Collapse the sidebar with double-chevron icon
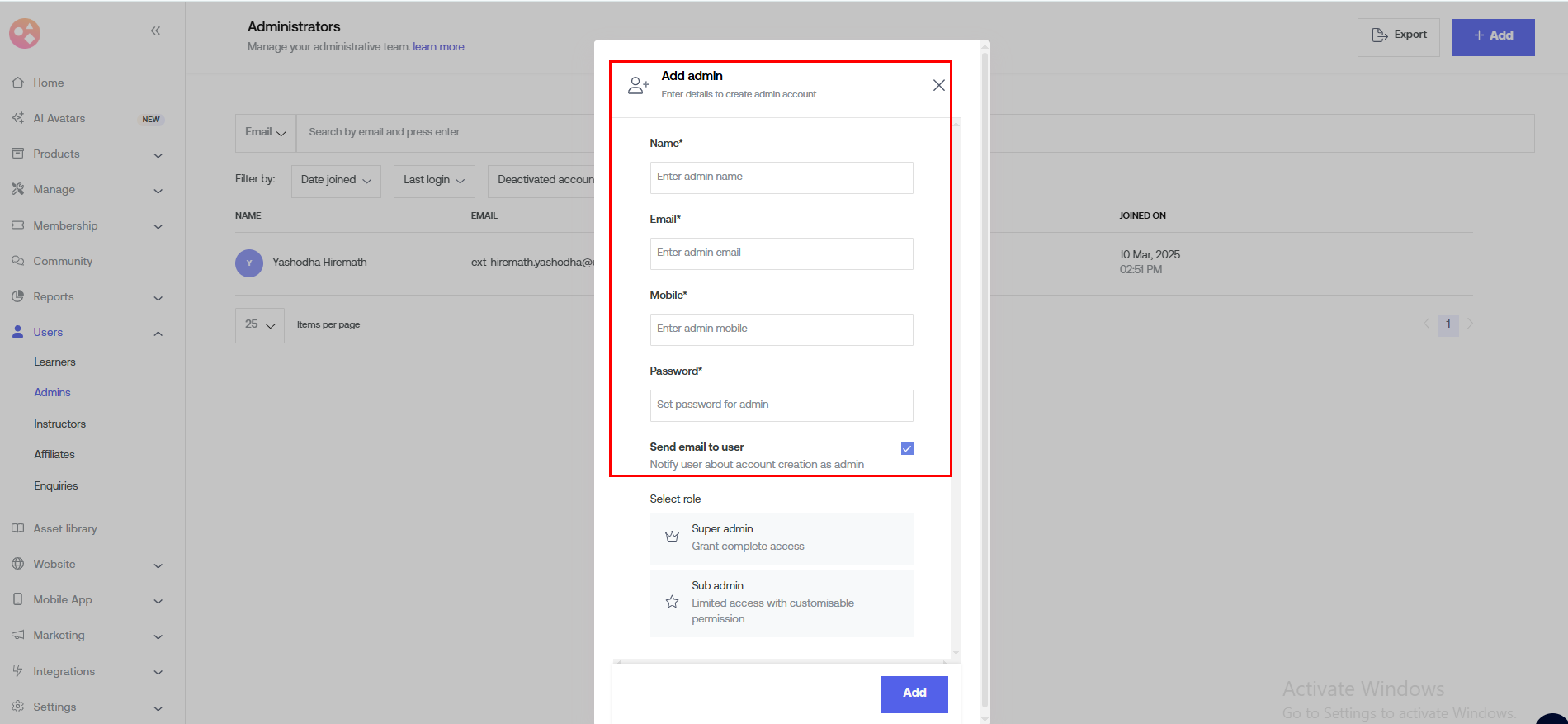The height and width of the screenshot is (724, 1568). pyautogui.click(x=155, y=31)
